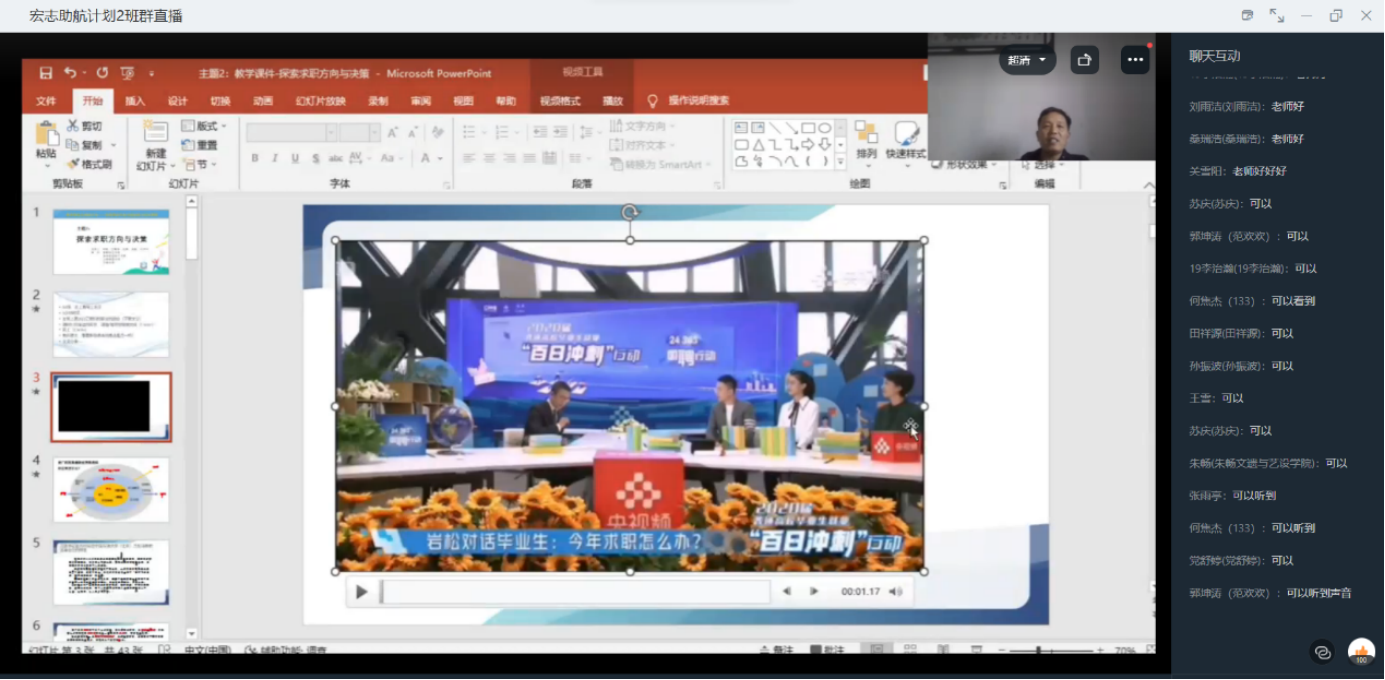Toggle Bold formatting
The image size is (1385, 680).
(x=255, y=158)
